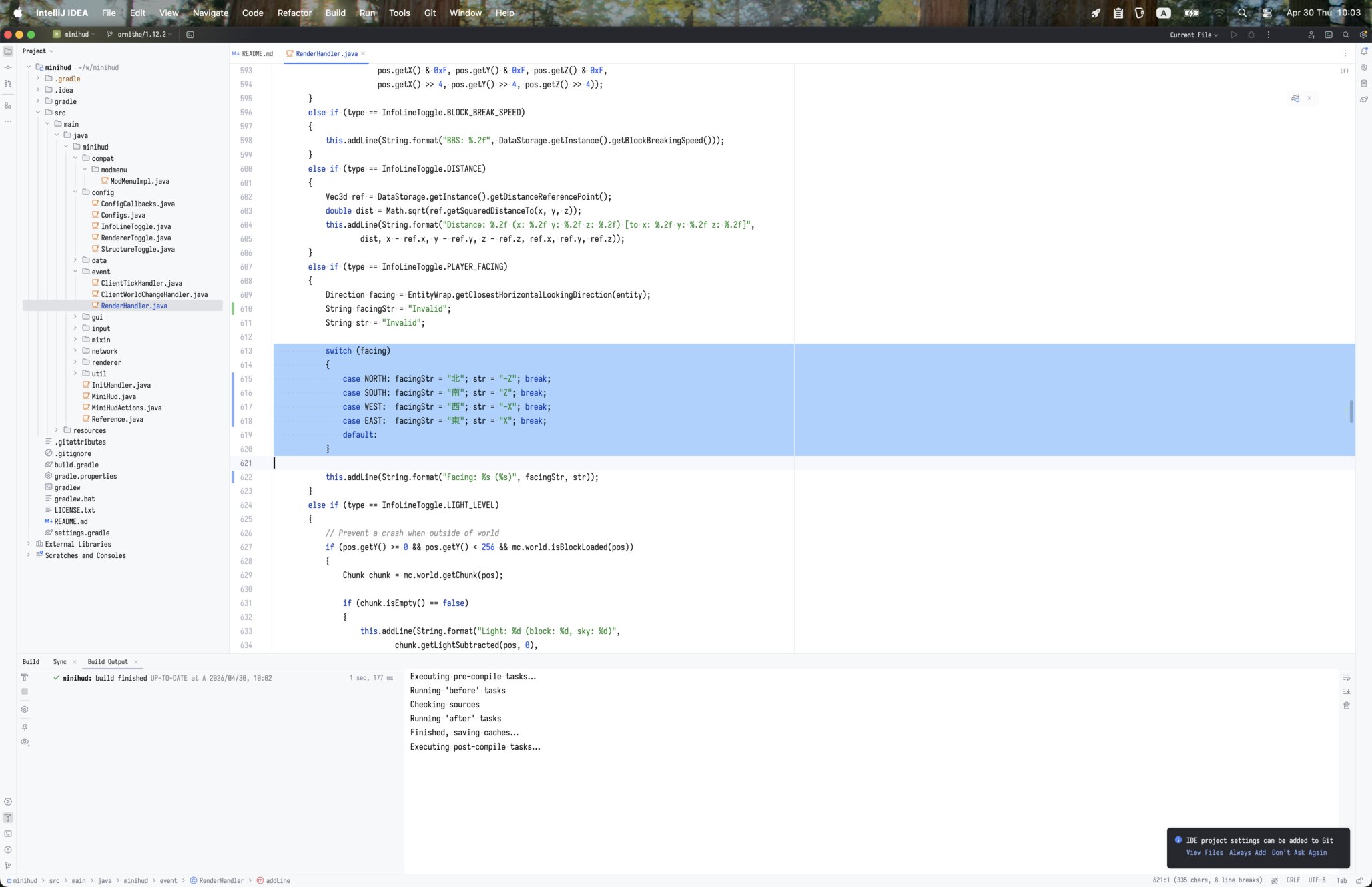
Task: Open Terminal tool window icon
Action: tap(8, 834)
